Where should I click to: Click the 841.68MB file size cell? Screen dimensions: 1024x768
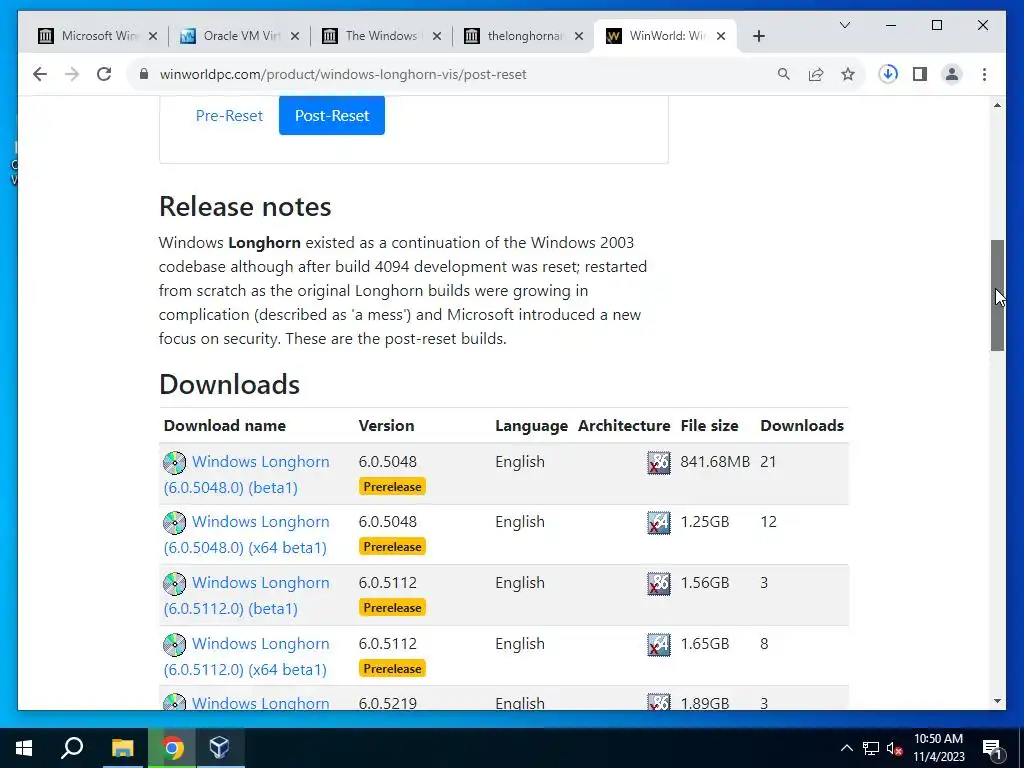pyautogui.click(x=715, y=462)
